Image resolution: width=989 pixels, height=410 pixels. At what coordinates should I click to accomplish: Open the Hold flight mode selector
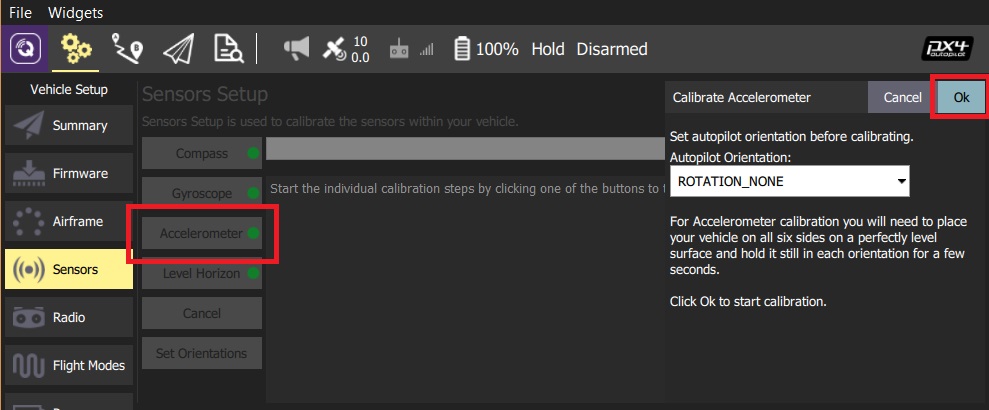tap(548, 49)
